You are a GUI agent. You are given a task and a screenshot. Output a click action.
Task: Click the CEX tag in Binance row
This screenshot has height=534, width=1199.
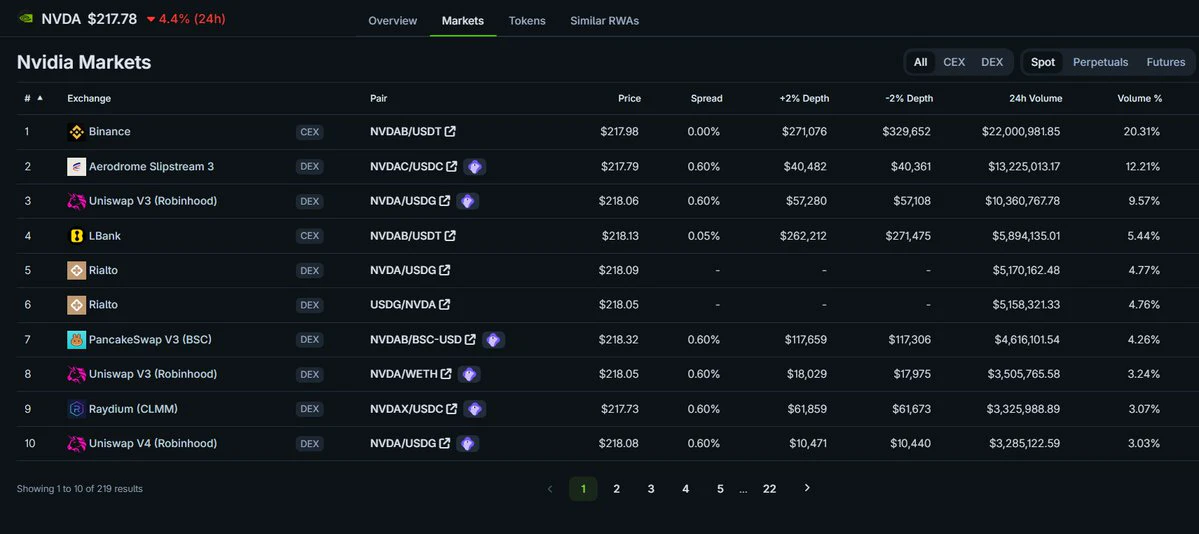(310, 132)
